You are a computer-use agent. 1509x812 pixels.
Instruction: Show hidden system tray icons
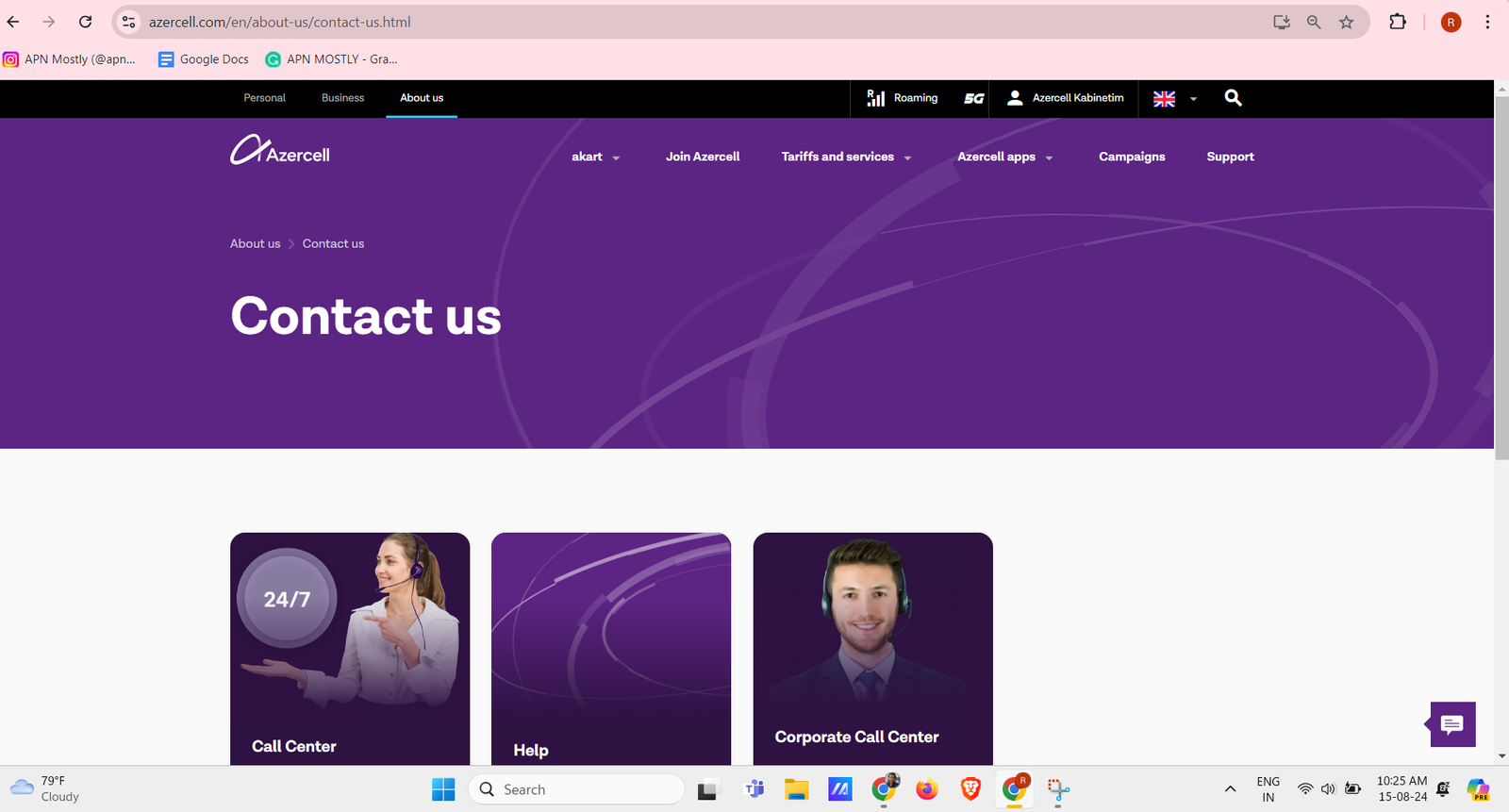(1230, 789)
